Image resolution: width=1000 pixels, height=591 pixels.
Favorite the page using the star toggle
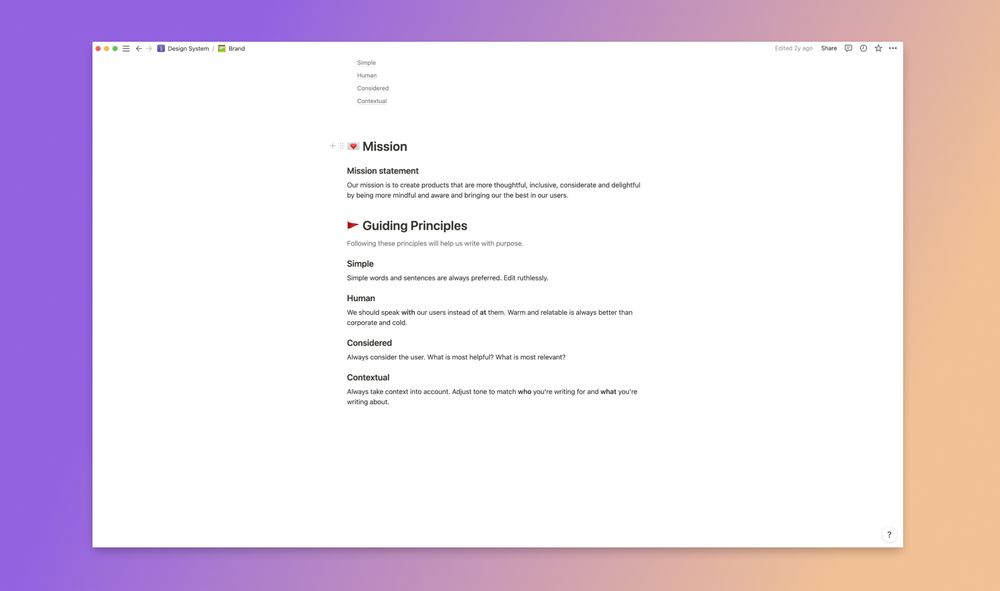(x=877, y=46)
